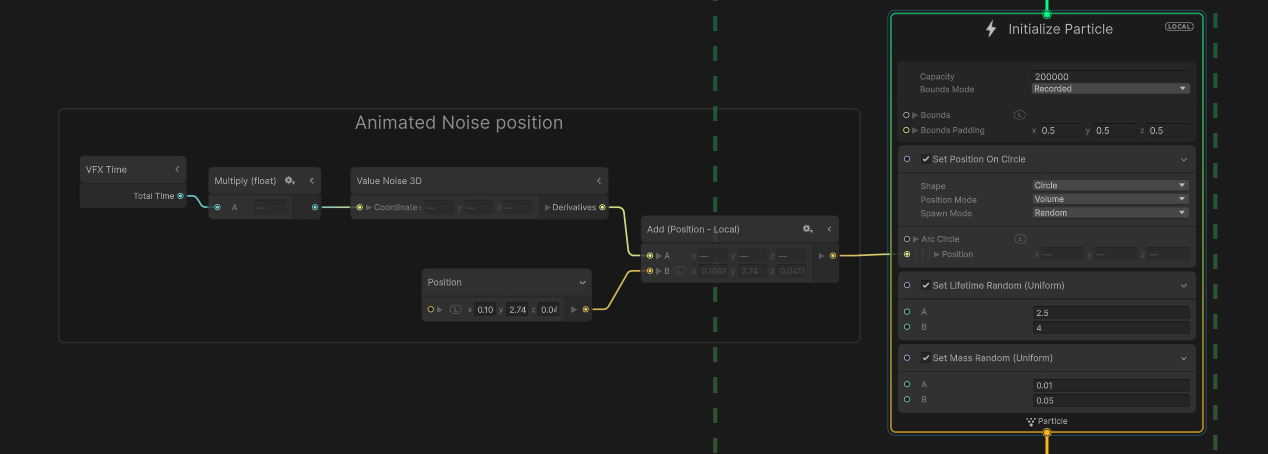Click the Derivatives output port on Value Noise 3D
The image size is (1268, 454).
click(602, 208)
